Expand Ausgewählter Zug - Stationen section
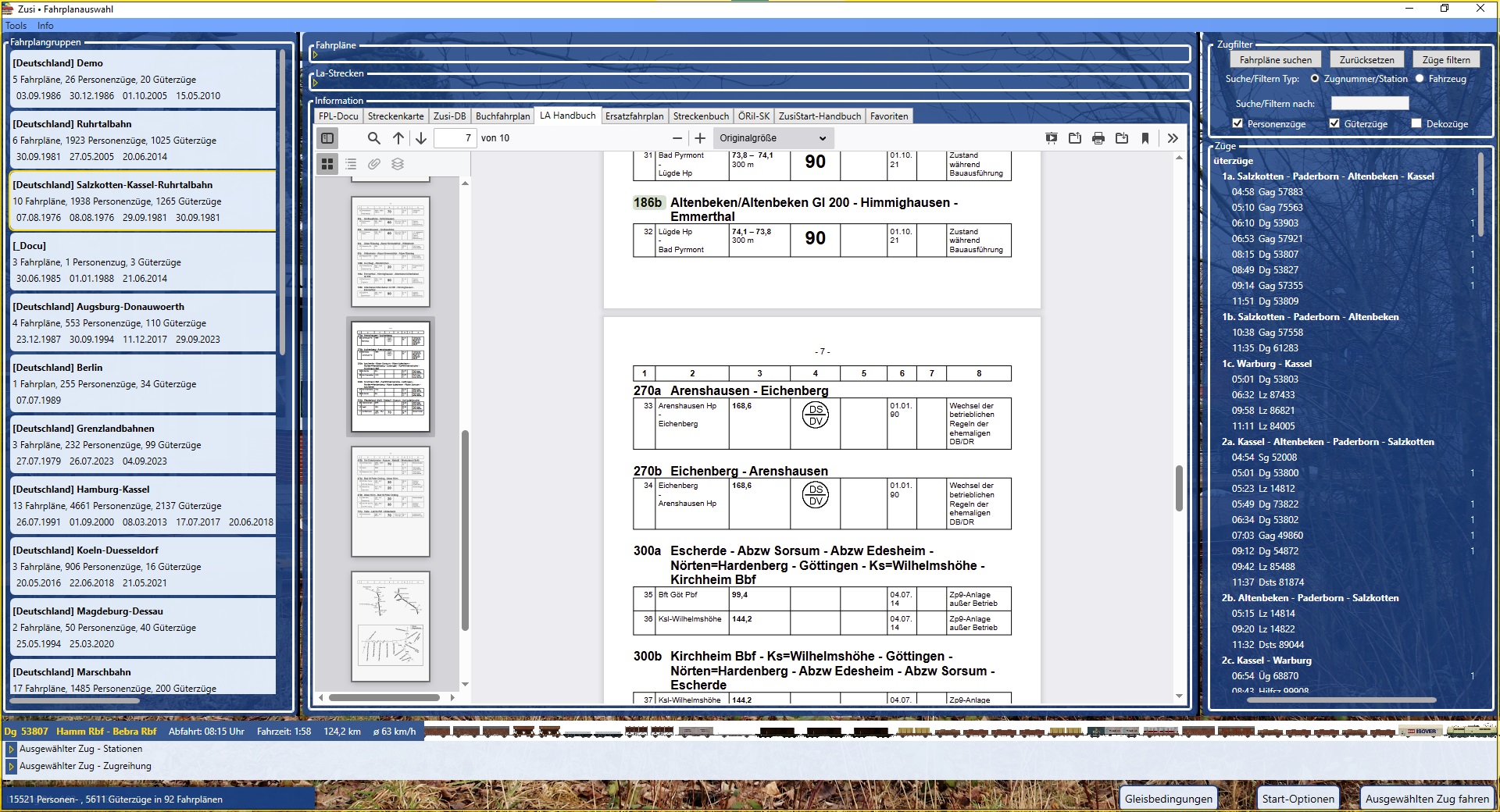Viewport: 1500px width, 812px height. tap(11, 749)
